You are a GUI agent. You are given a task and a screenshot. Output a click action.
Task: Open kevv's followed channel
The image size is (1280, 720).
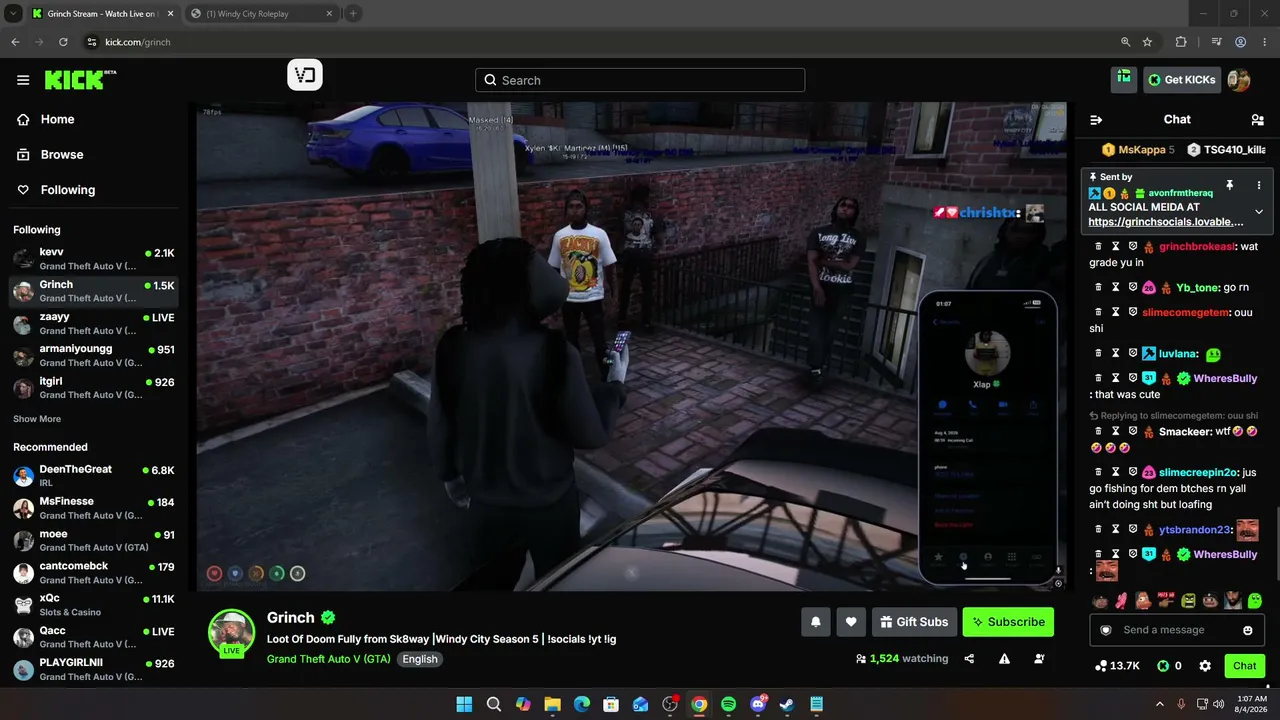pos(94,258)
